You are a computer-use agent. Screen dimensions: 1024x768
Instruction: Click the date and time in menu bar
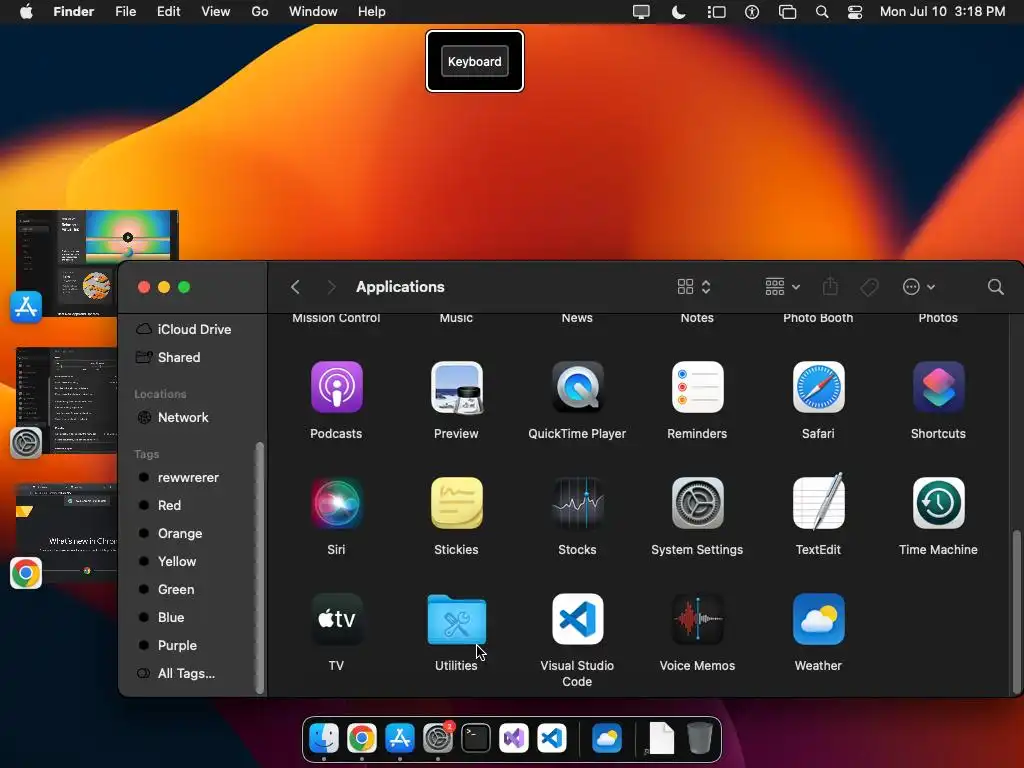942,12
